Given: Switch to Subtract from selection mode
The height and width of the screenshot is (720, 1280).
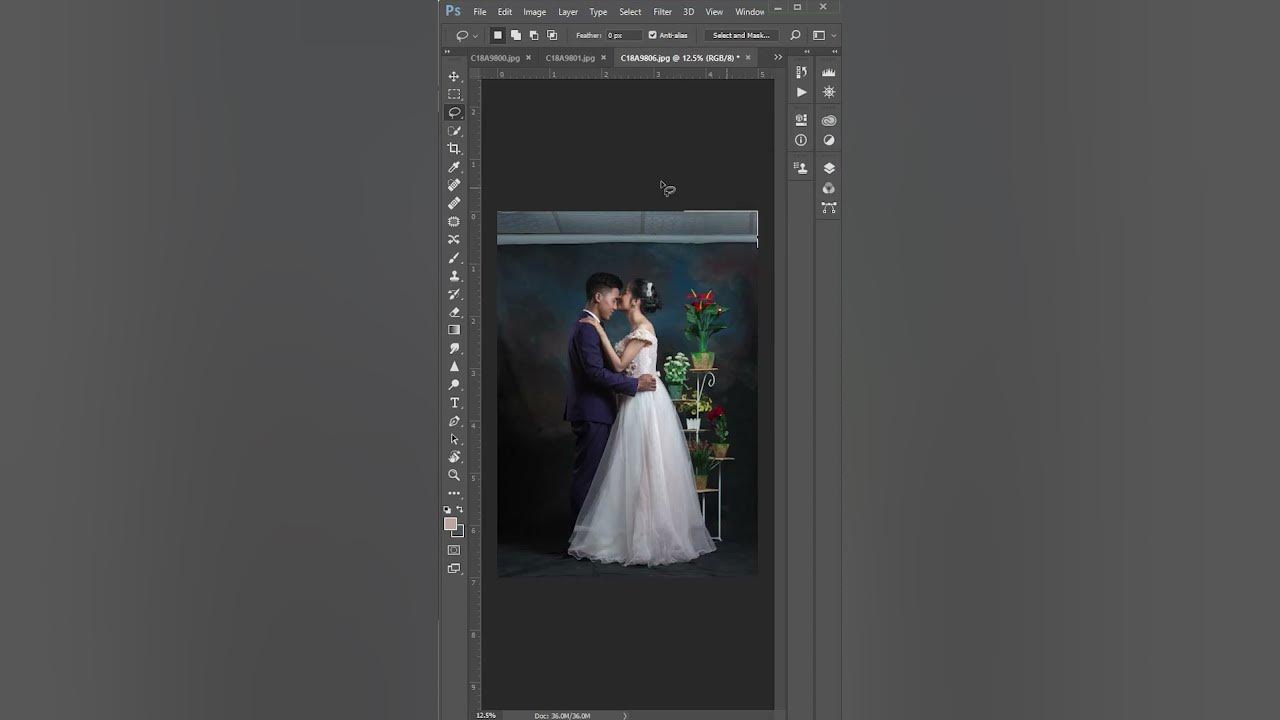Looking at the screenshot, I should point(534,35).
